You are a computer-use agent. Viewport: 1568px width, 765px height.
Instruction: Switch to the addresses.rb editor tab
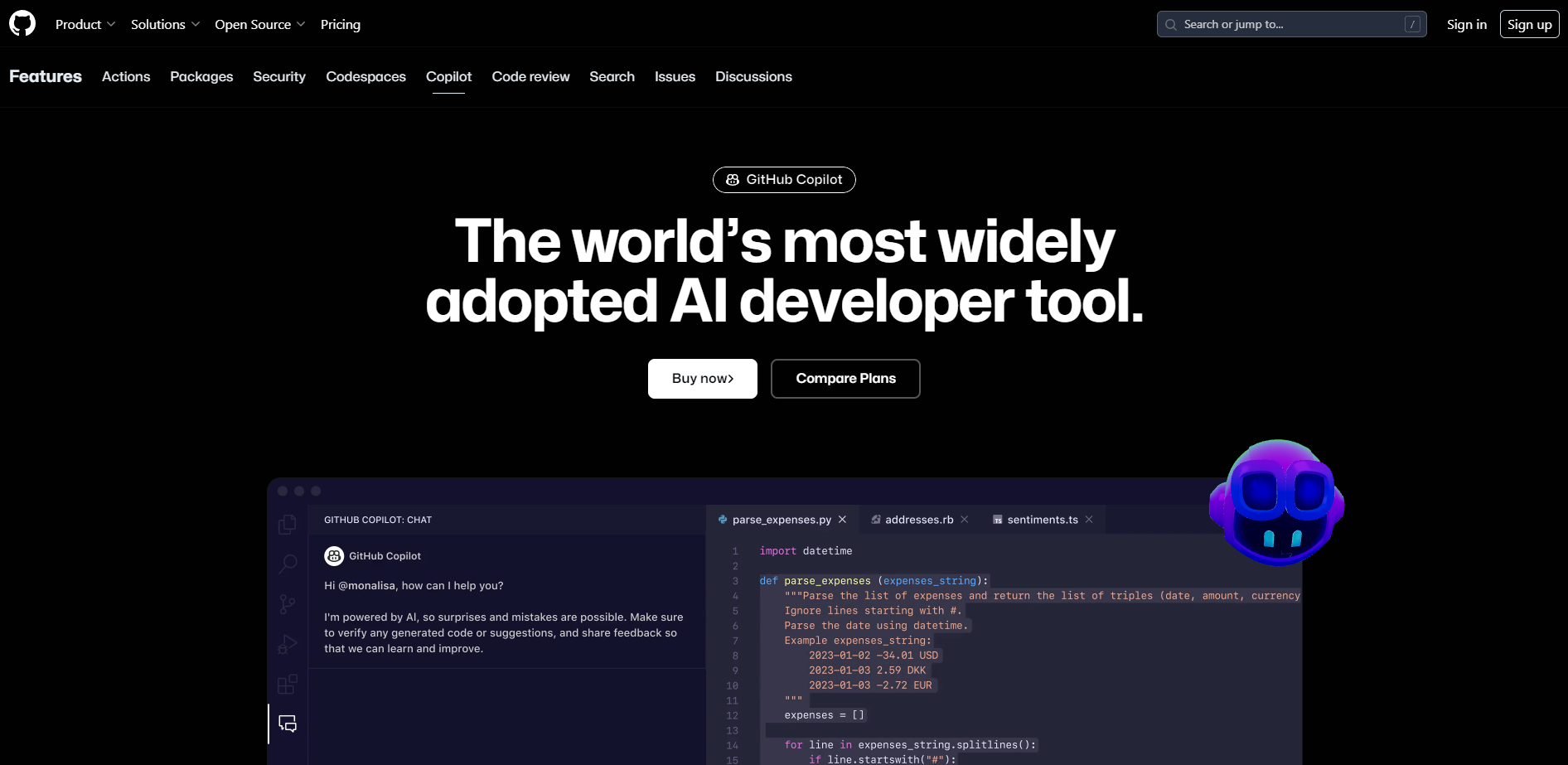coord(920,519)
